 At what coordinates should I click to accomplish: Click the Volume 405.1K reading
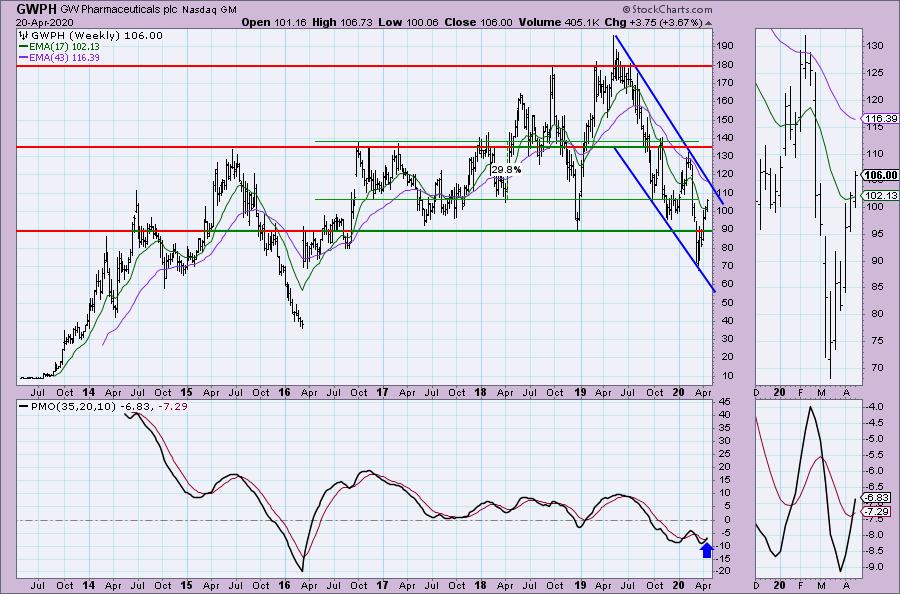tap(557, 22)
